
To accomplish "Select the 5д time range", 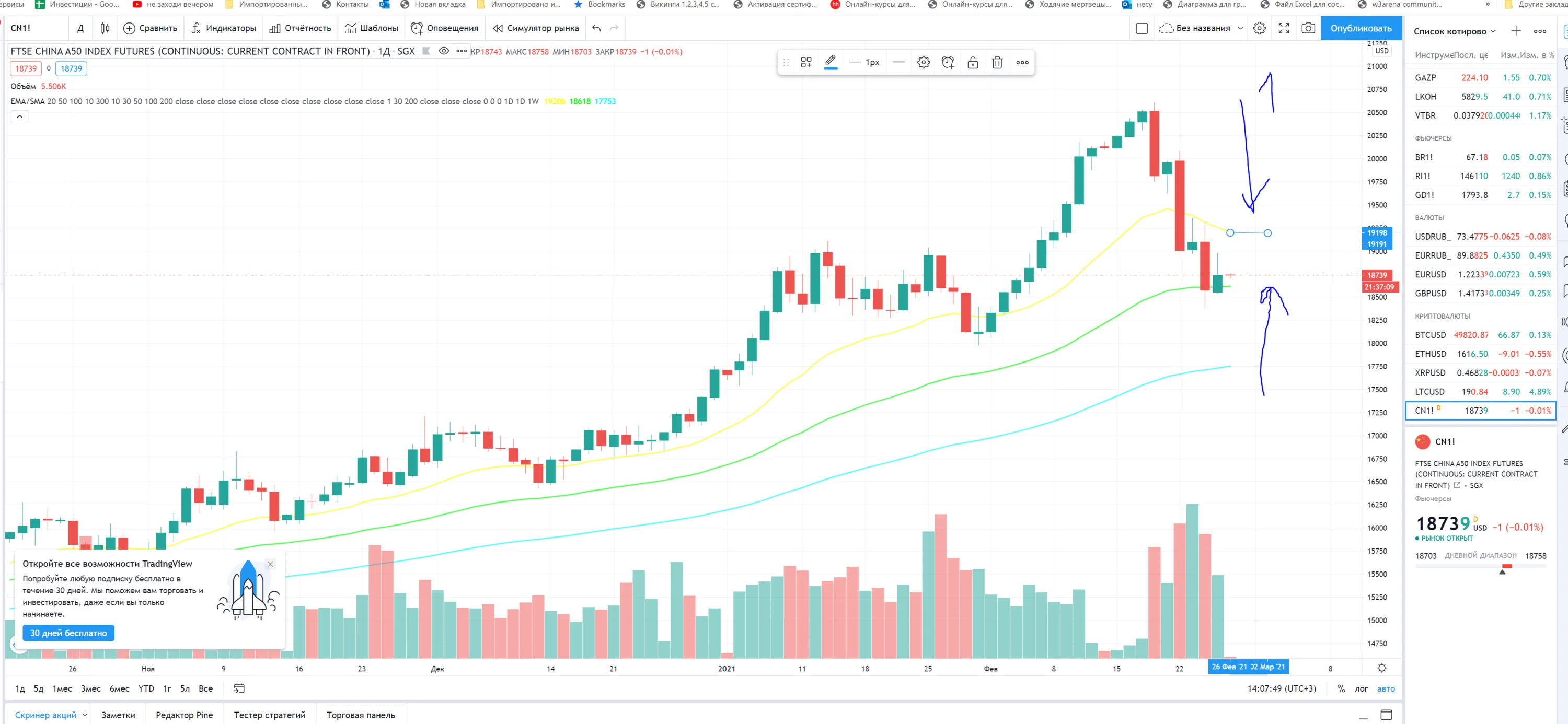I will [x=38, y=688].
